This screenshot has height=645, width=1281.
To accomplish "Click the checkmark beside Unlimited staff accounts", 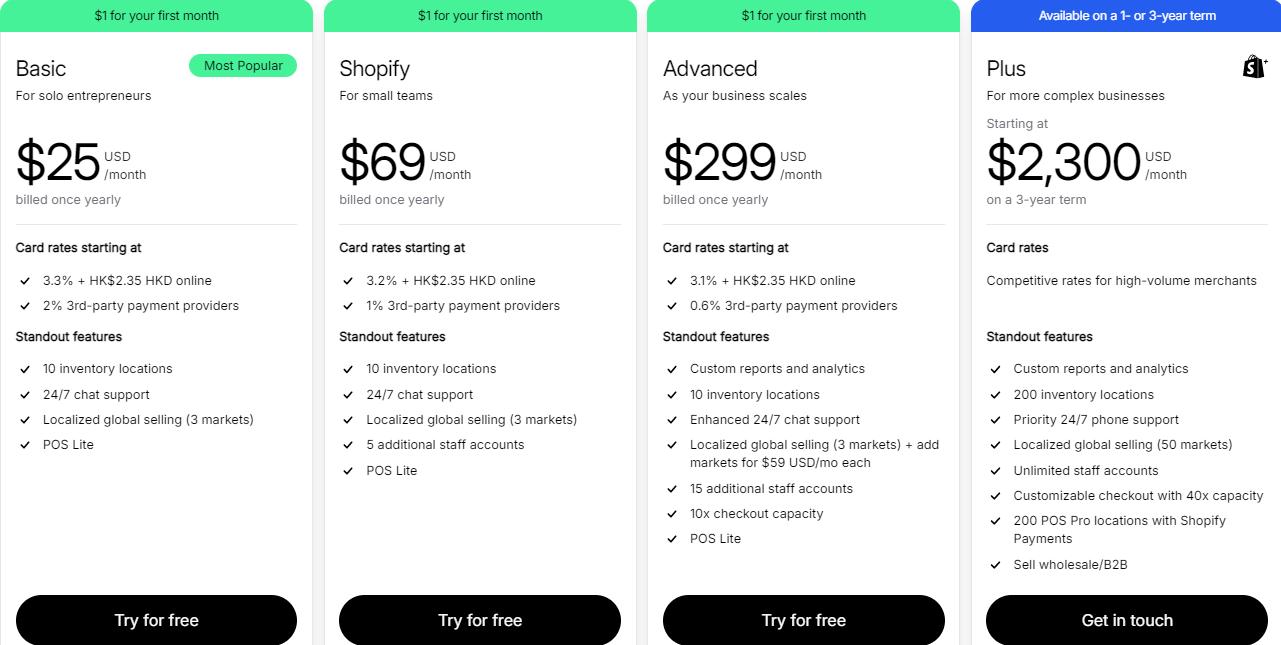I will pos(997,470).
